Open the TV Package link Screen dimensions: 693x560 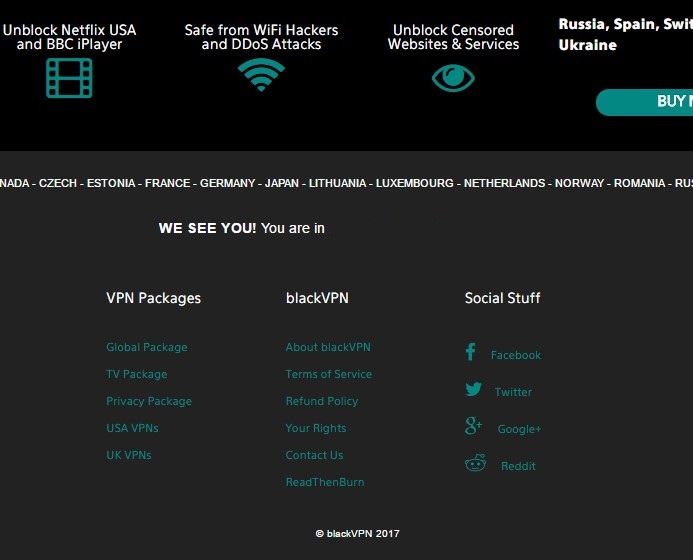coord(137,374)
